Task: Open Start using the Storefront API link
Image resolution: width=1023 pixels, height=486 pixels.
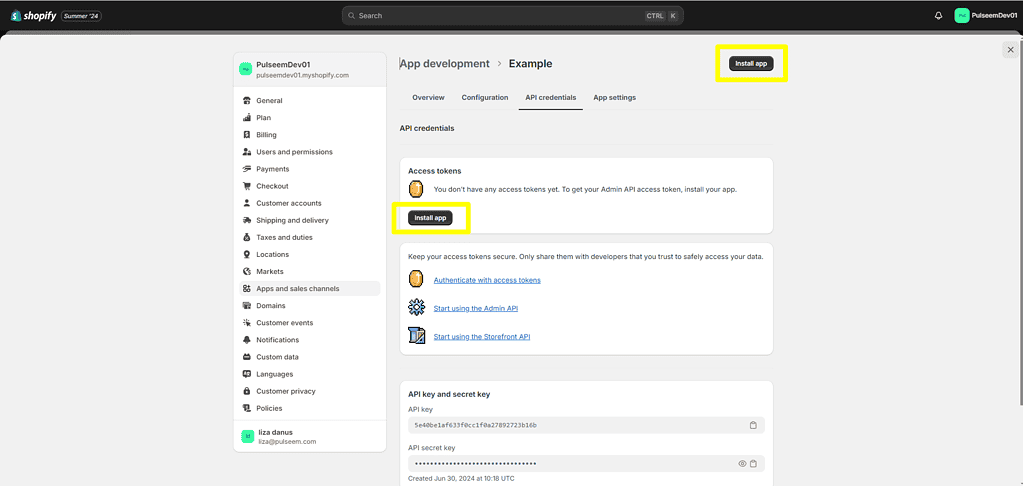Action: pyautogui.click(x=481, y=337)
